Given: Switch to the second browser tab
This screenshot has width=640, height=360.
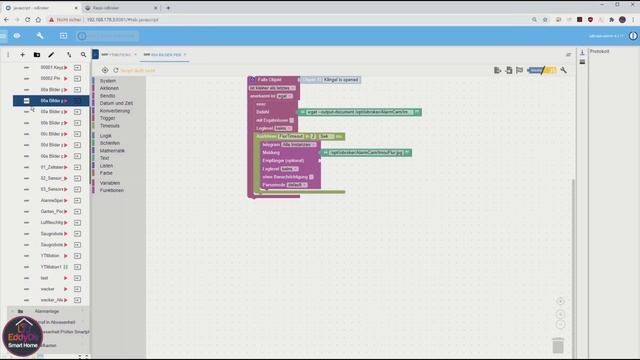Looking at the screenshot, I should pos(121,8).
